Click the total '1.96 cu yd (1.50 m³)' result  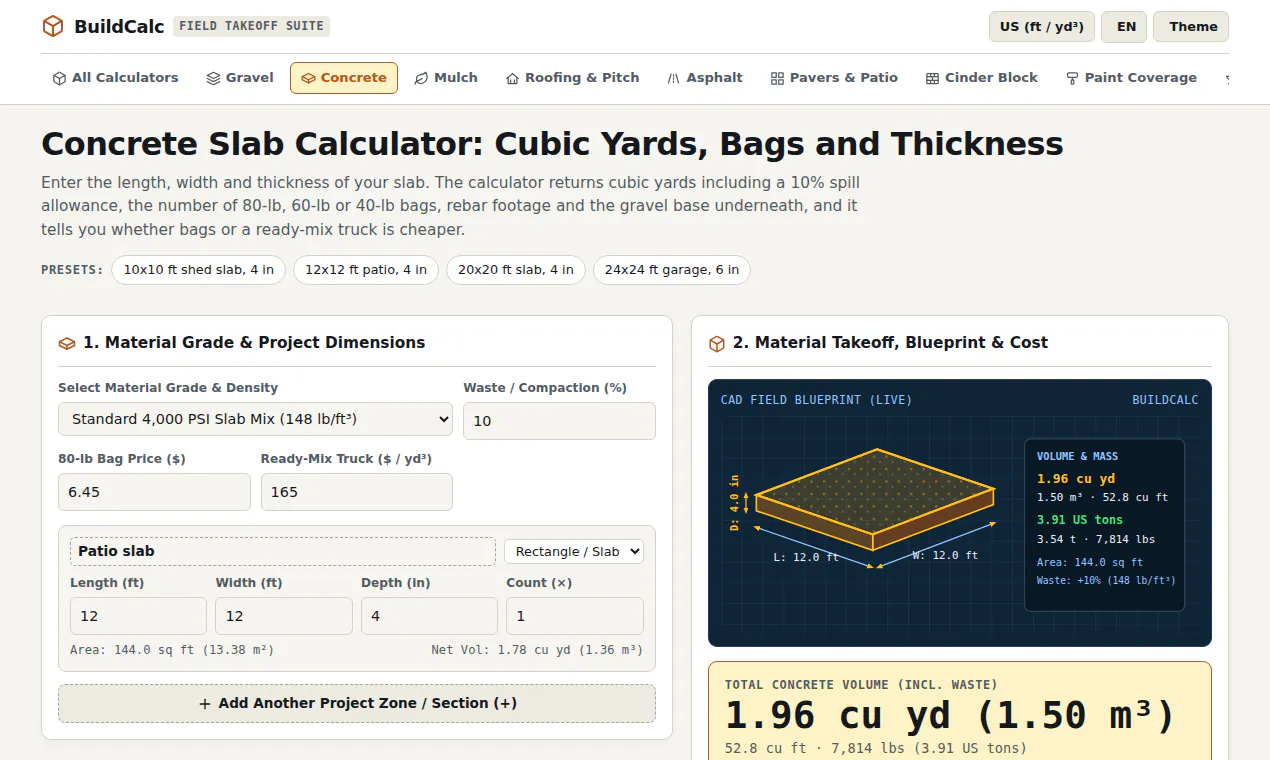950,716
